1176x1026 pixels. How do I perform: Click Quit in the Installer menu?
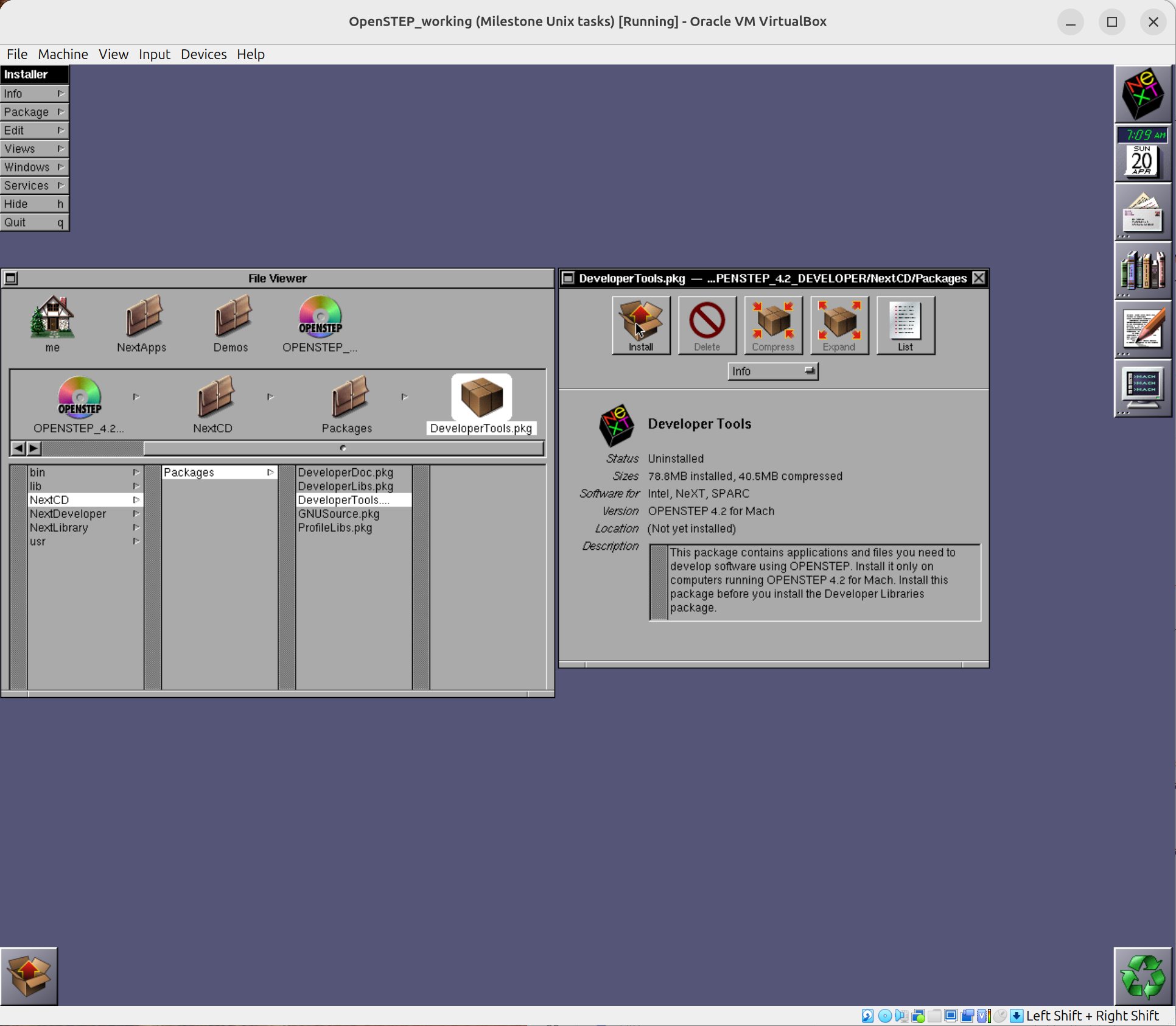pos(34,222)
